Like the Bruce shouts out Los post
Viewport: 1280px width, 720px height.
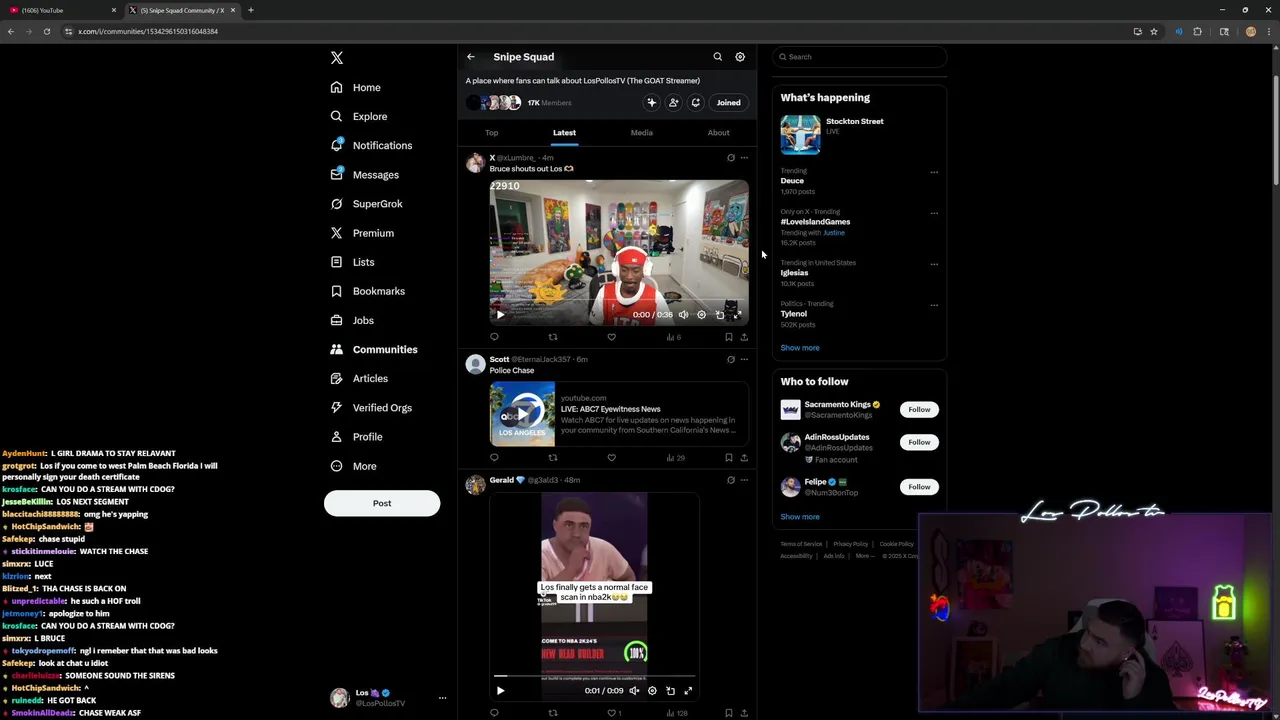point(612,337)
